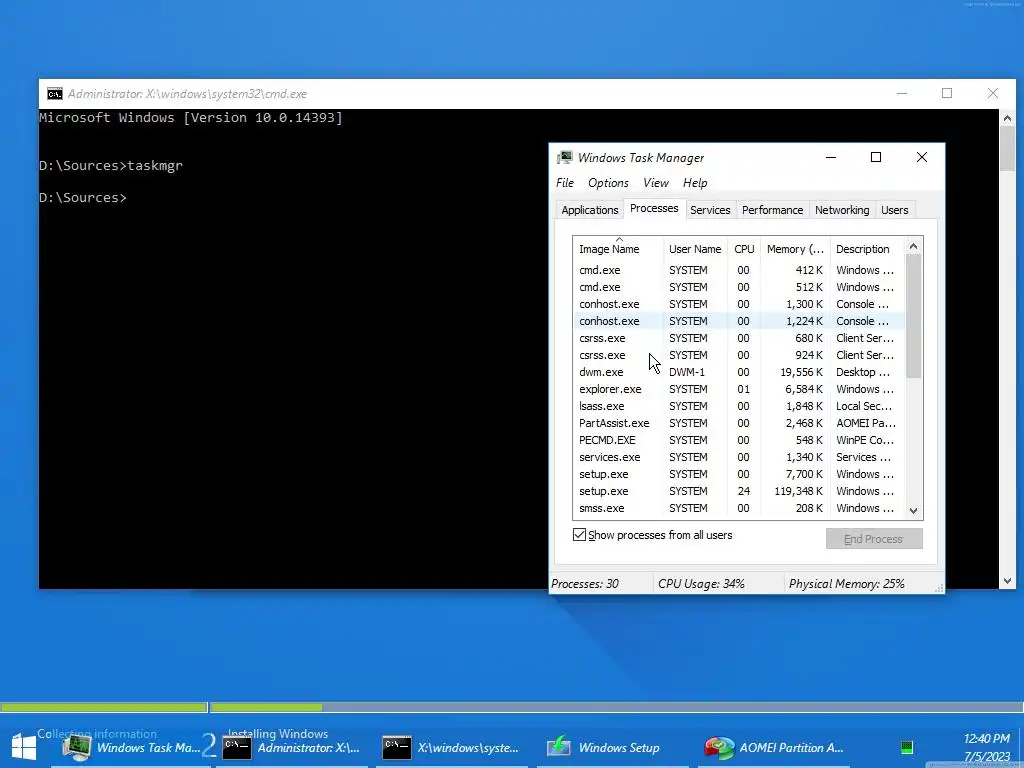
Task: Click Processes: 30 status entry
Action: 584,584
